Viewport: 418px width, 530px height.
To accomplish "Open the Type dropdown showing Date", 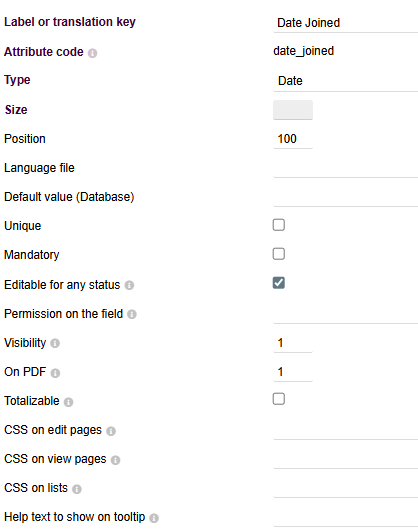I will pyautogui.click(x=345, y=81).
